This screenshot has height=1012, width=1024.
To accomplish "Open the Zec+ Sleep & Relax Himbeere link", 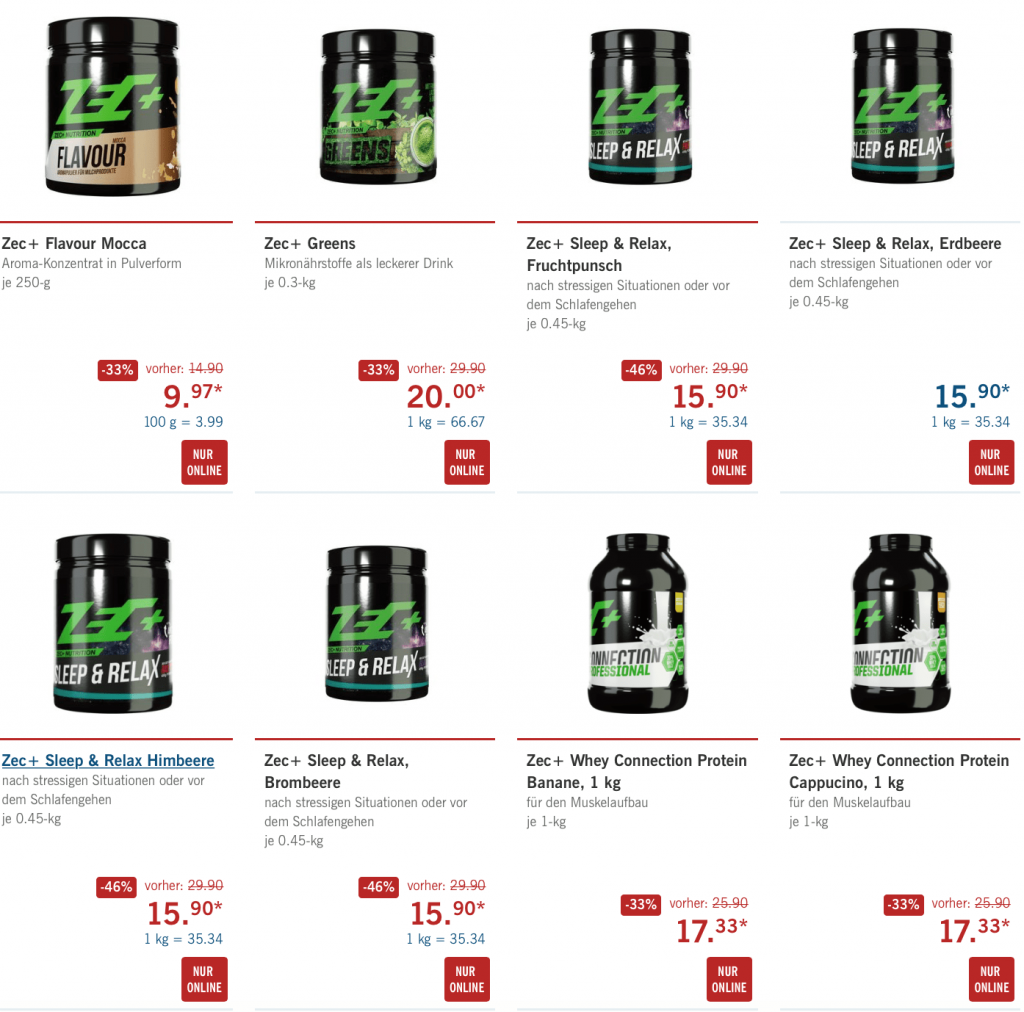I will [108, 761].
